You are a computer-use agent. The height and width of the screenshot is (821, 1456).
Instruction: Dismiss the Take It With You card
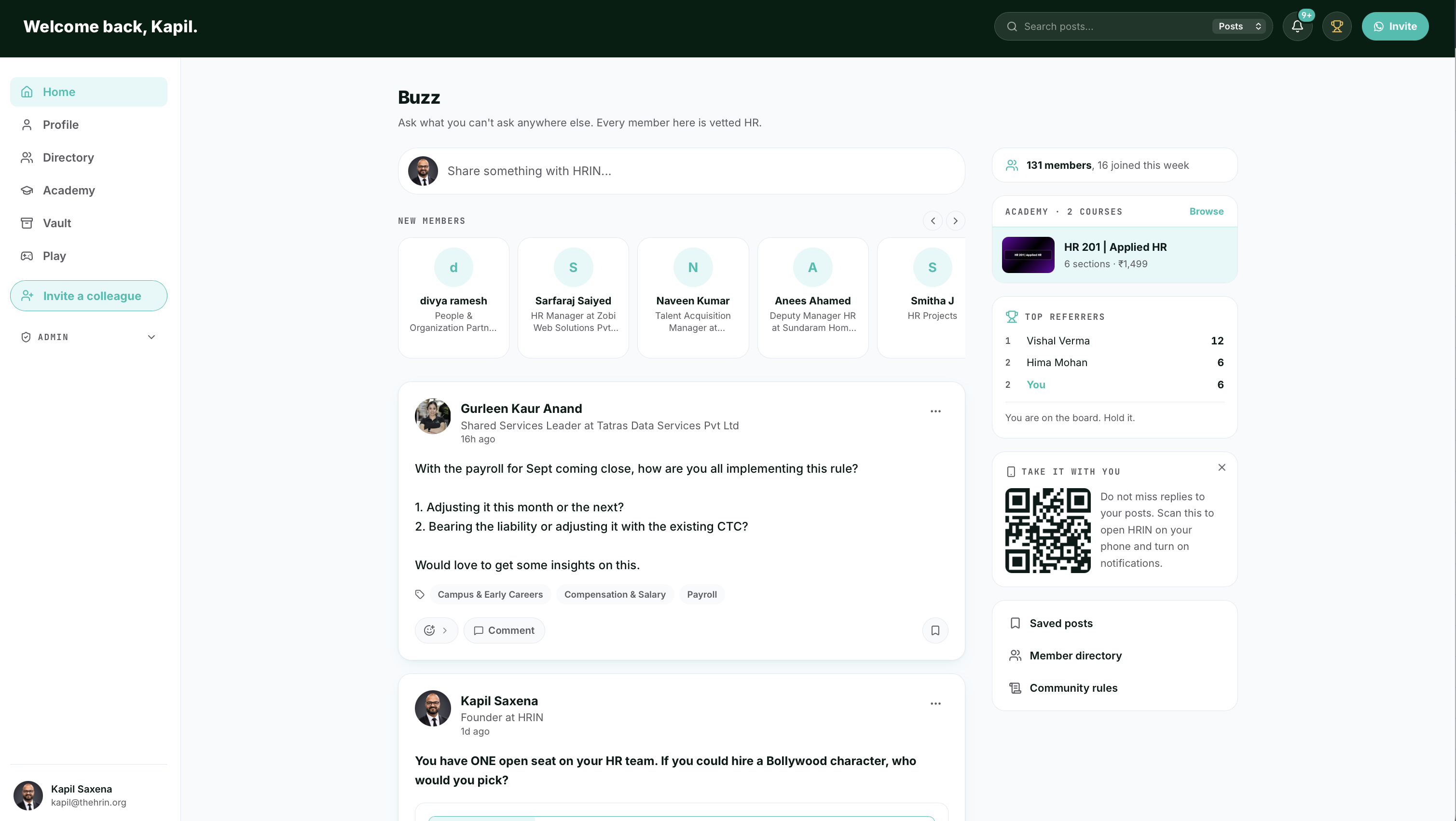pos(1222,467)
